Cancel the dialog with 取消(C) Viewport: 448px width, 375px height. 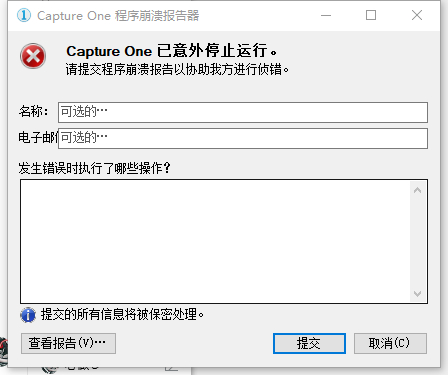390,343
